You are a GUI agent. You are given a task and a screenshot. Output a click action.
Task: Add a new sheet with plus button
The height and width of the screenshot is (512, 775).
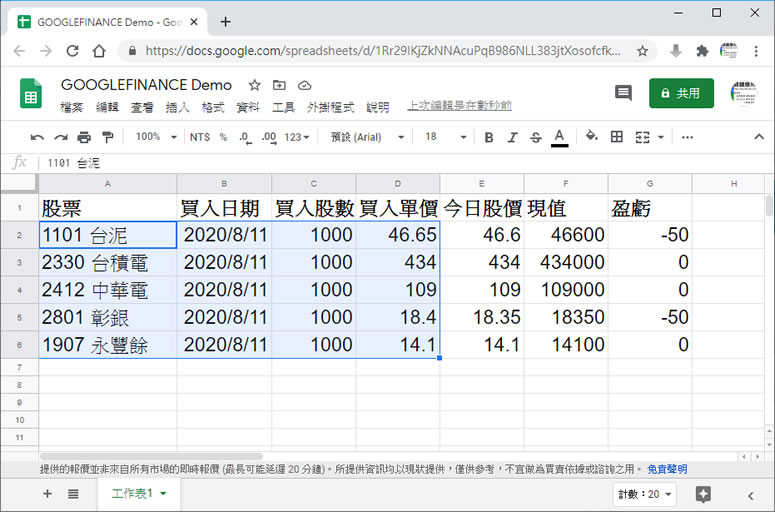47,493
